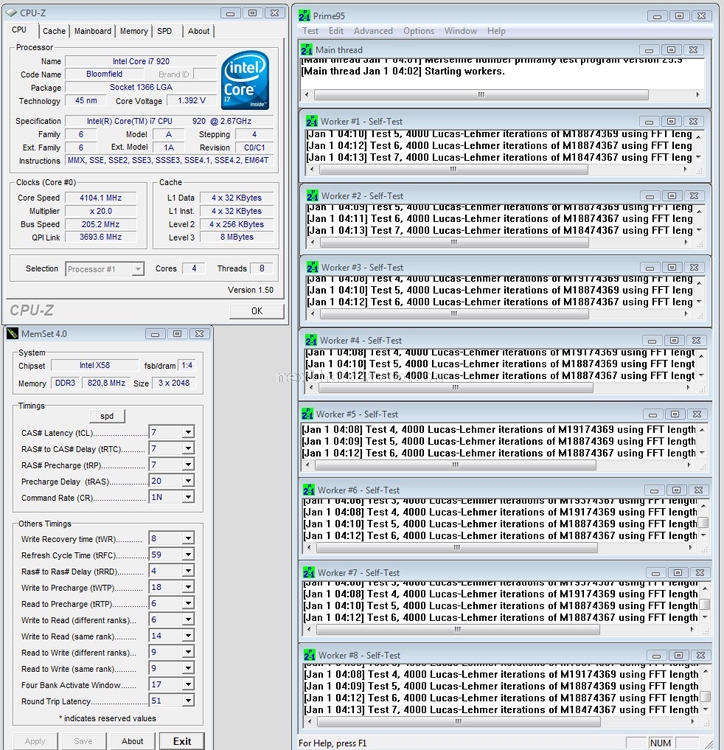Open the CAS# Latency (tCL) dropdown
724x750 pixels.
click(188, 432)
